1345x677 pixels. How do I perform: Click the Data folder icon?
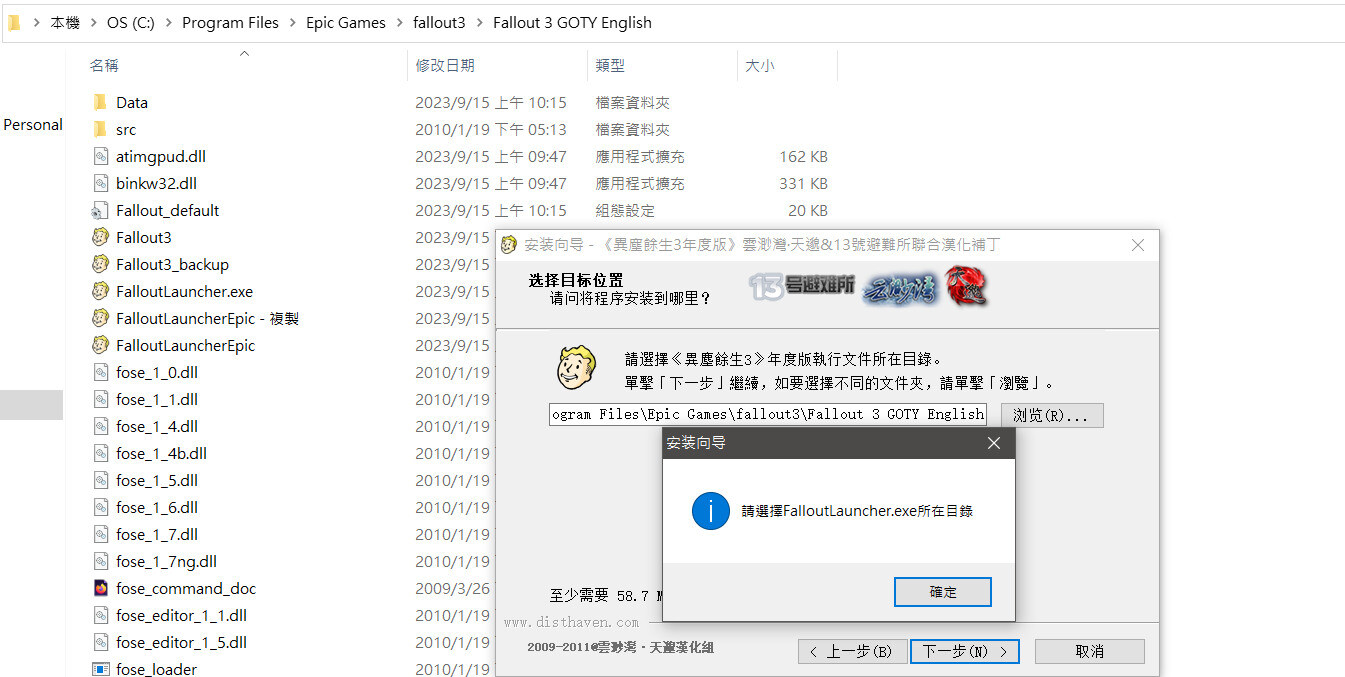(100, 102)
